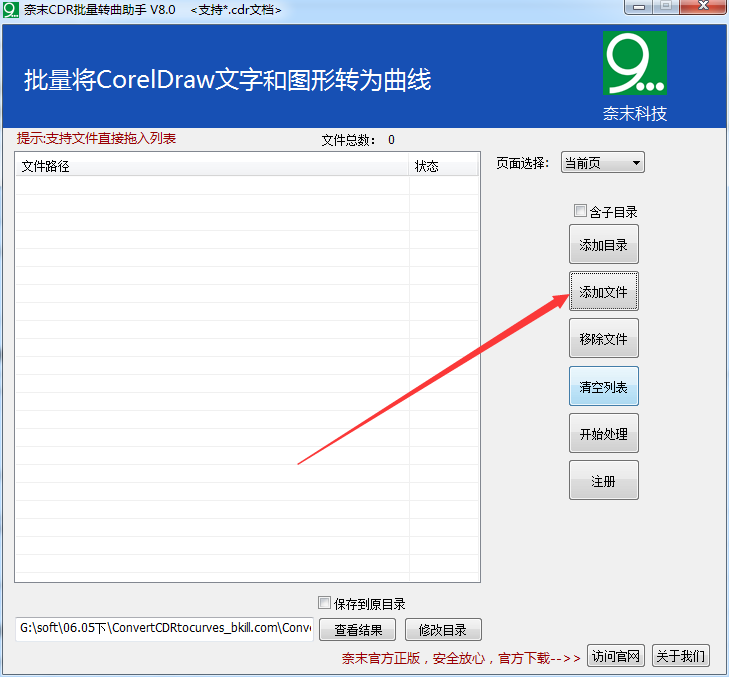
Task: Click the 添加文件 button
Action: tap(603, 292)
